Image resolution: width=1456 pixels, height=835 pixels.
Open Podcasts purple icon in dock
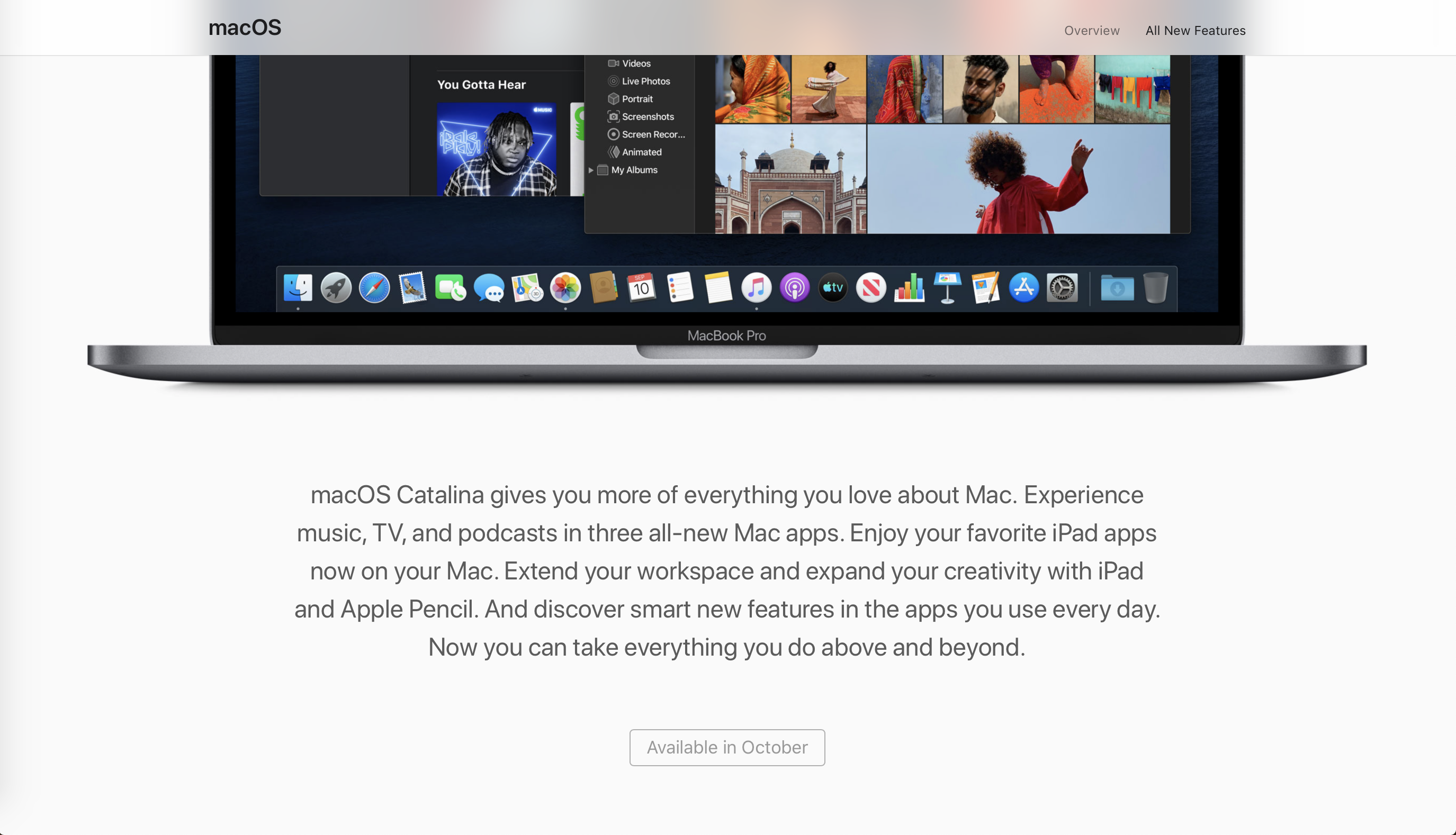[x=795, y=287]
